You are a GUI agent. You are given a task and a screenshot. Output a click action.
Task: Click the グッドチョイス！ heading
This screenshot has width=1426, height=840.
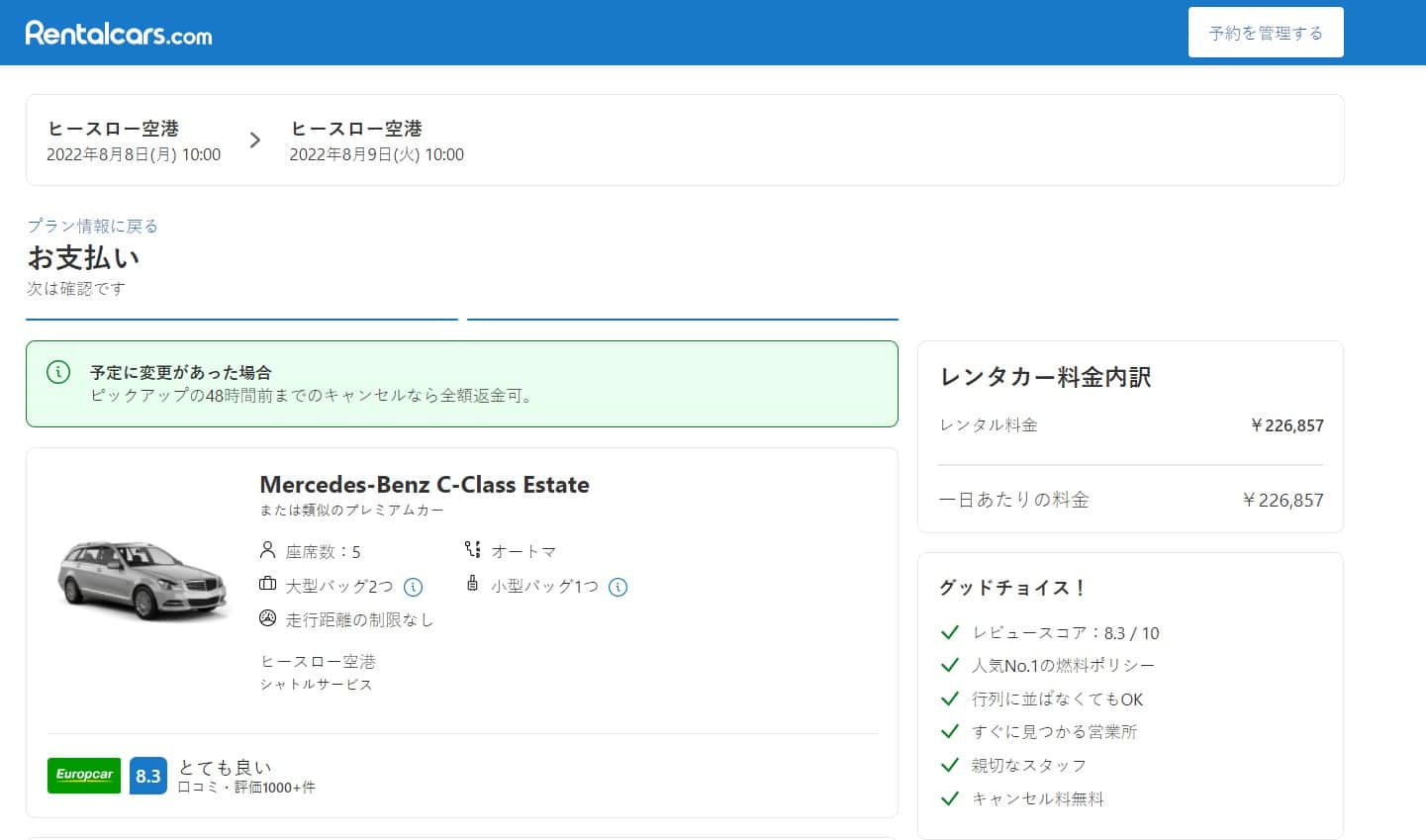1013,588
